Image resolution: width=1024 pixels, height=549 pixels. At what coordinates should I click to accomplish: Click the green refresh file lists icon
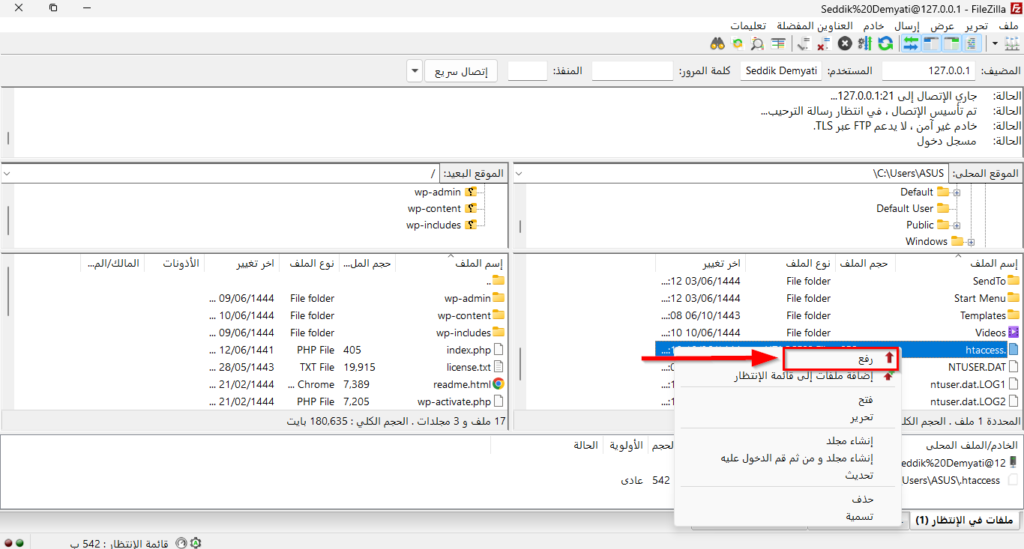click(885, 44)
